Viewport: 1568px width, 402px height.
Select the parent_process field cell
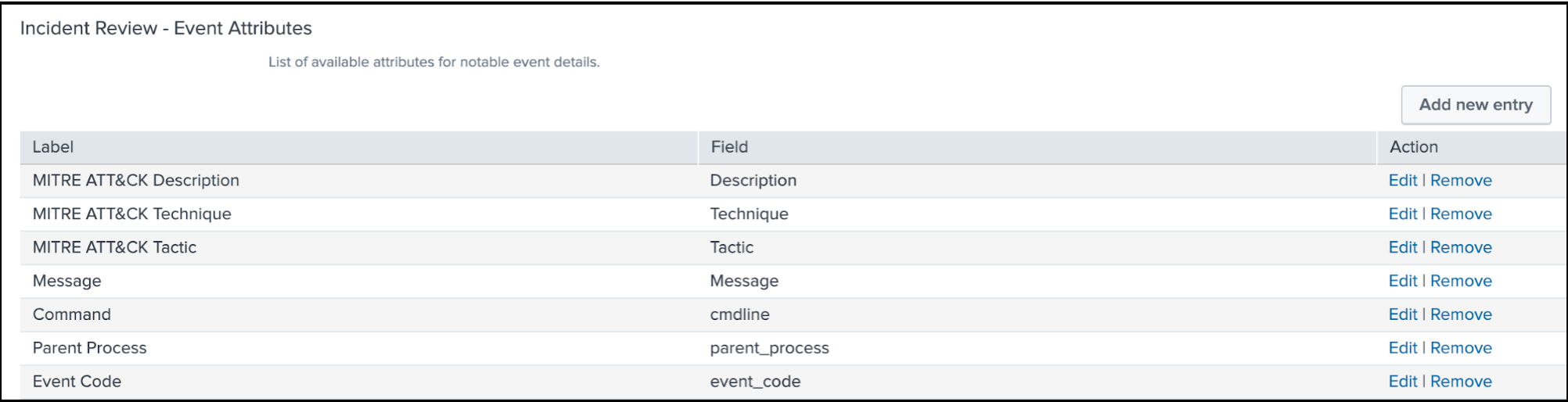click(1037, 349)
